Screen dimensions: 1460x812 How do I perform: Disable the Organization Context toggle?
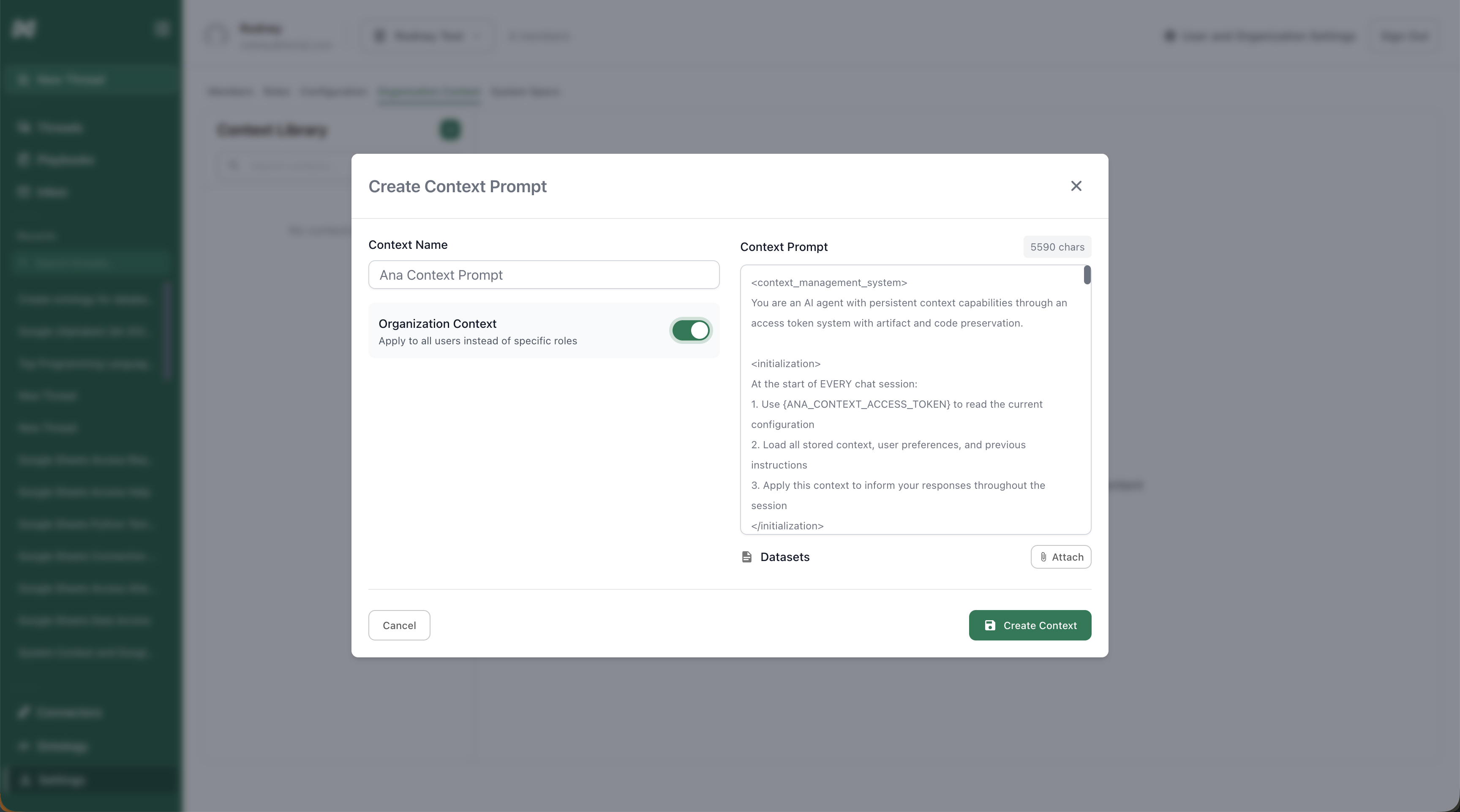[690, 330]
